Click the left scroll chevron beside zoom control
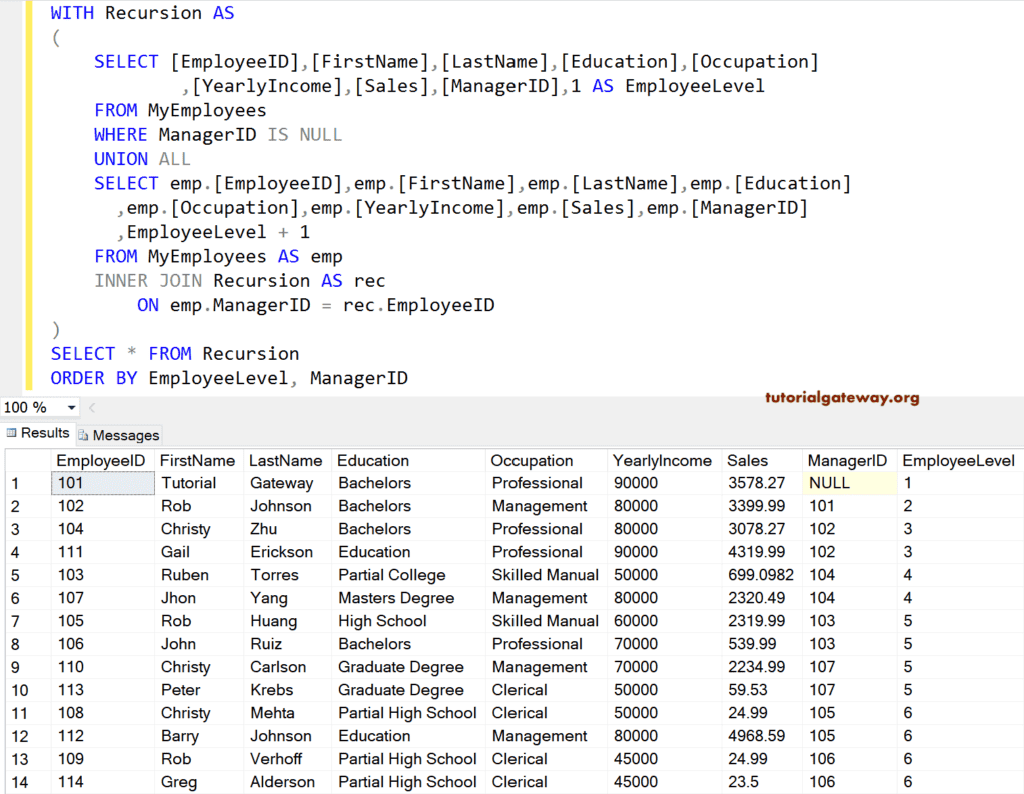The width and height of the screenshot is (1024, 794). point(90,408)
